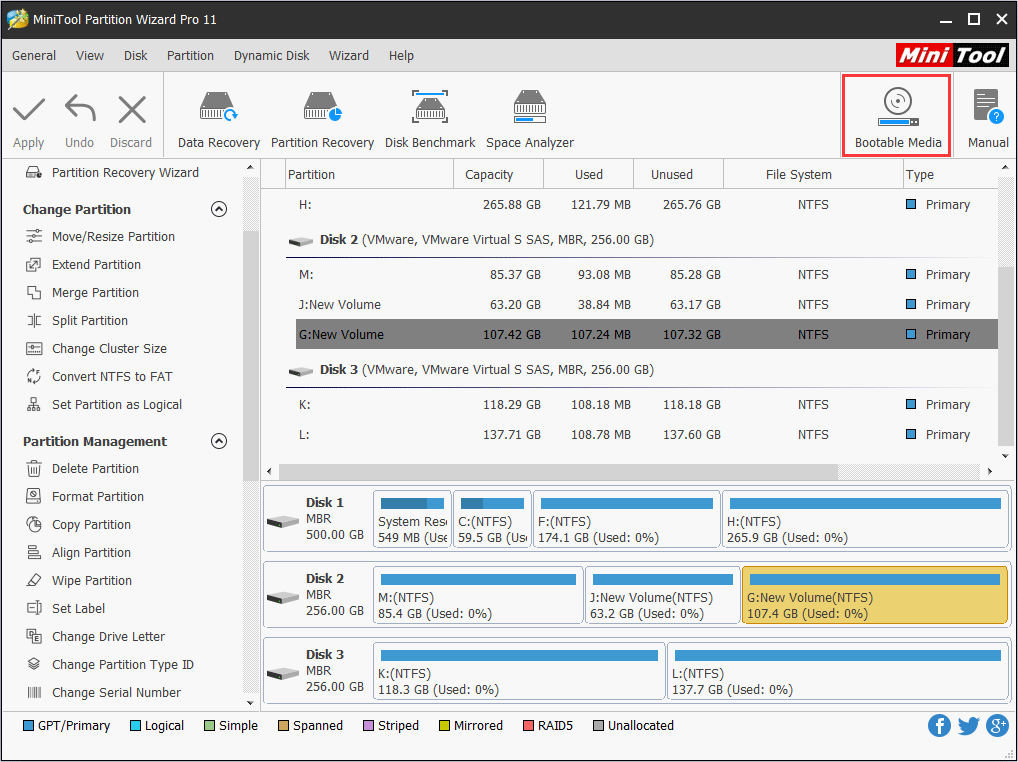The width and height of the screenshot is (1018, 762).
Task: Click Set Label icon
Action: coord(34,608)
